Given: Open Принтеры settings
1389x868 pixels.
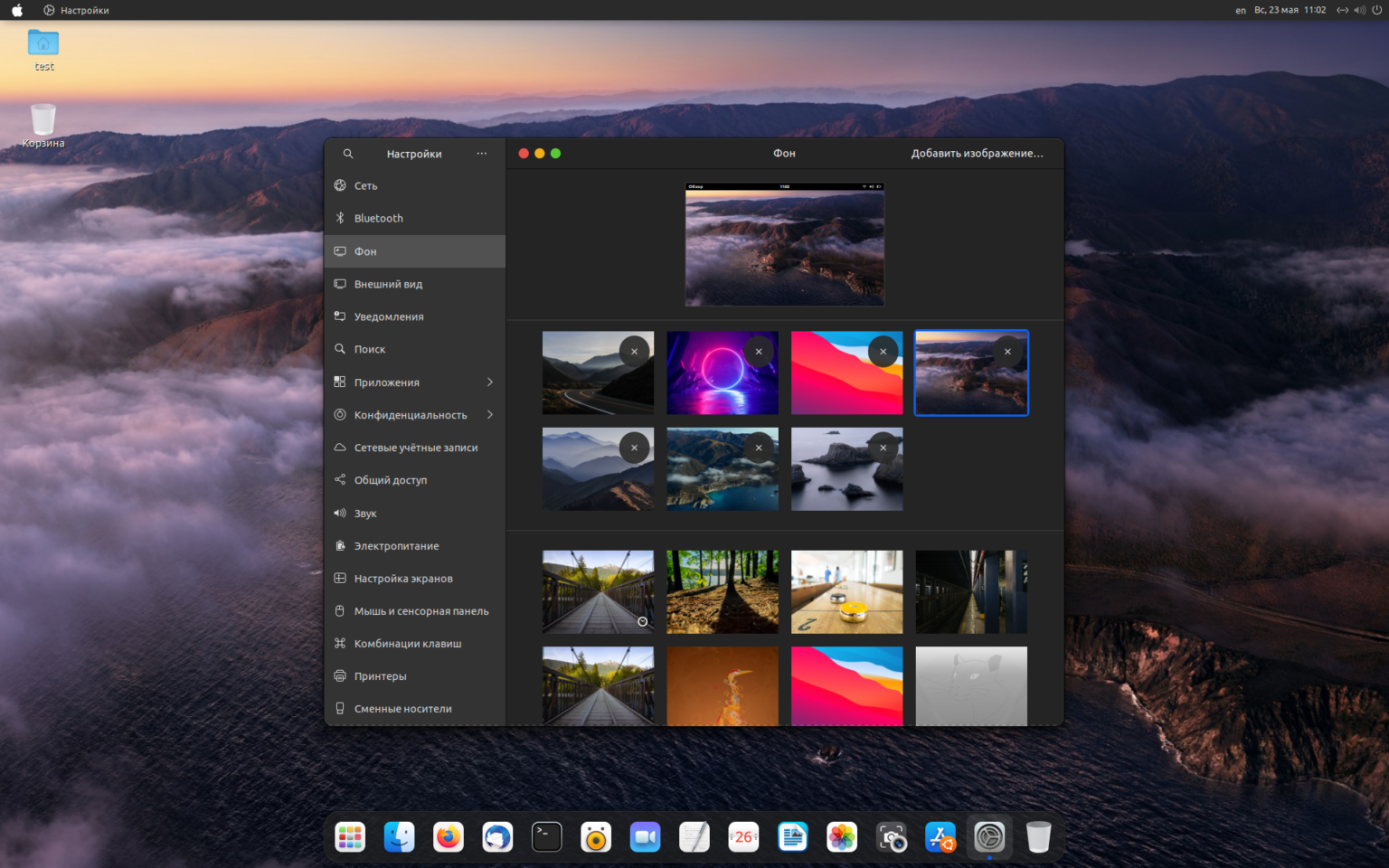Looking at the screenshot, I should [415, 676].
